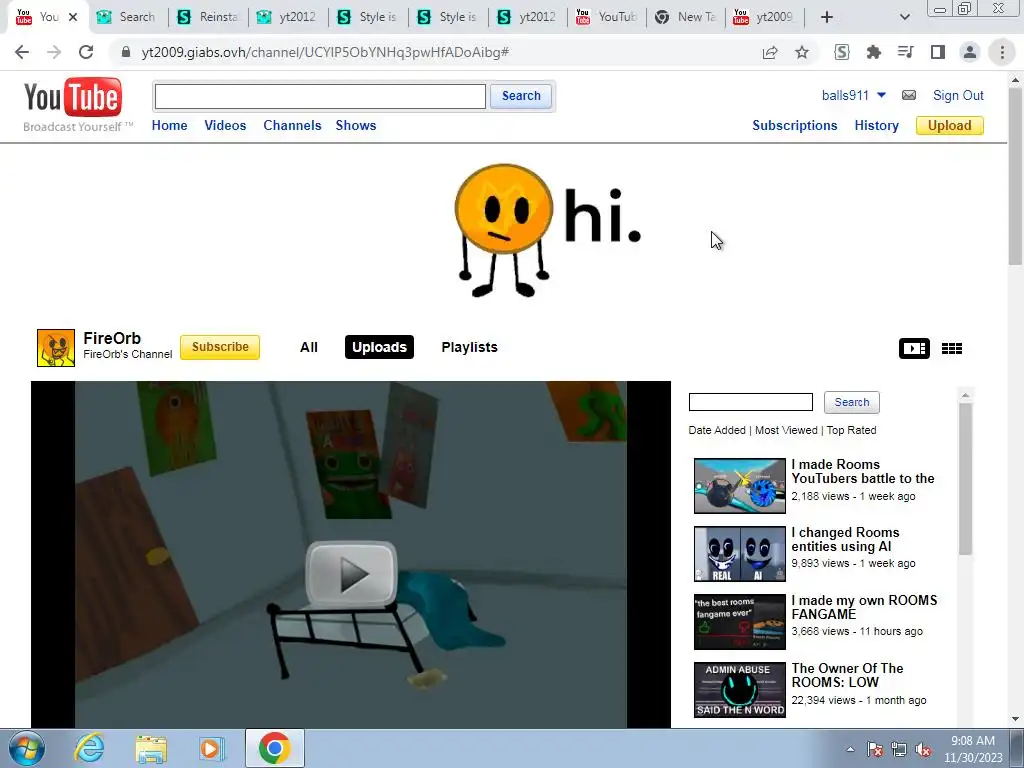
Task: Open Home in YouTube navigation
Action: tap(169, 125)
